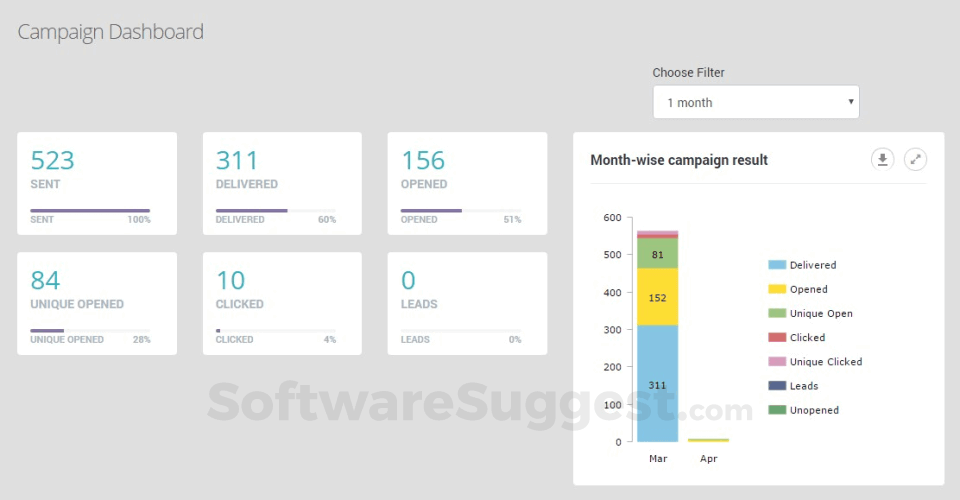The height and width of the screenshot is (500, 960).
Task: Toggle the Unopened legend entry
Action: click(x=803, y=410)
